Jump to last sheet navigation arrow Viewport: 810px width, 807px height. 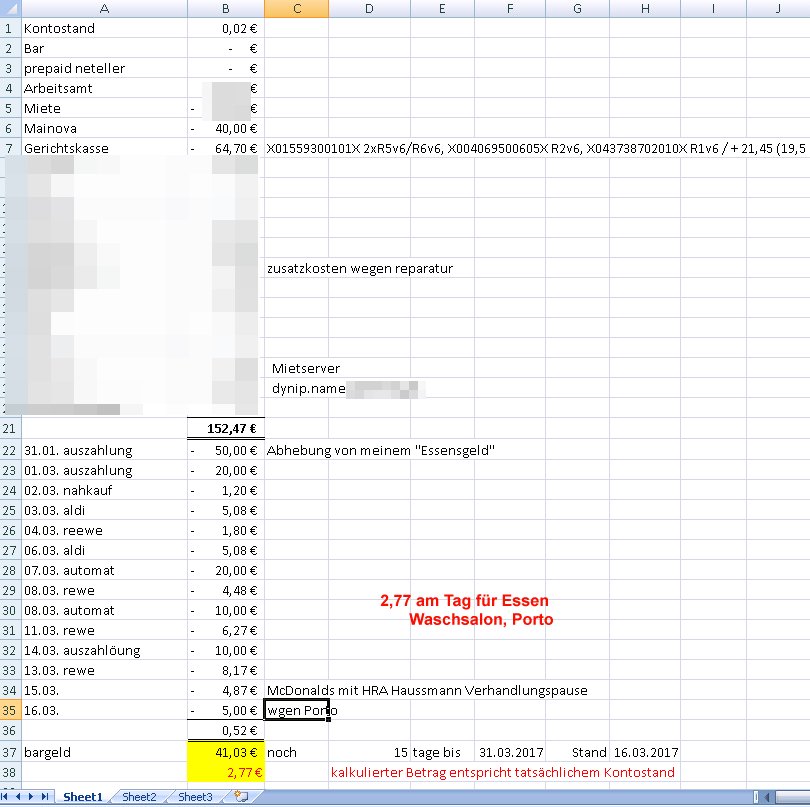click(46, 797)
